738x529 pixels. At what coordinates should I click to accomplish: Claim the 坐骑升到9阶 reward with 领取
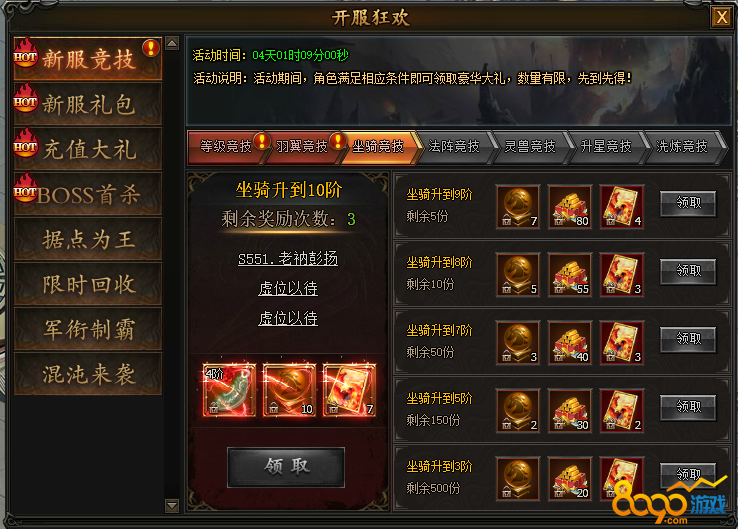(x=688, y=203)
